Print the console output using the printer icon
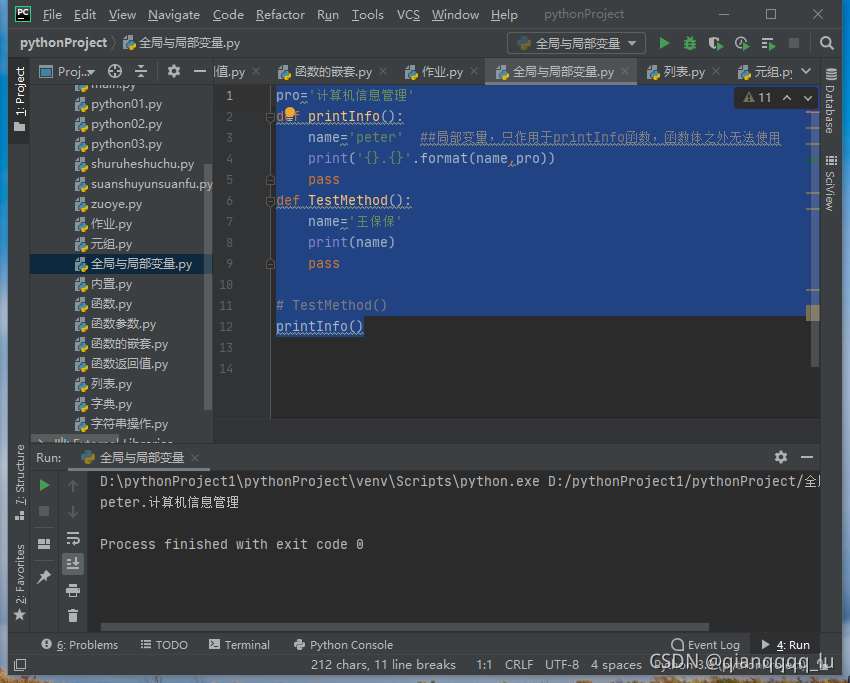 (x=73, y=590)
